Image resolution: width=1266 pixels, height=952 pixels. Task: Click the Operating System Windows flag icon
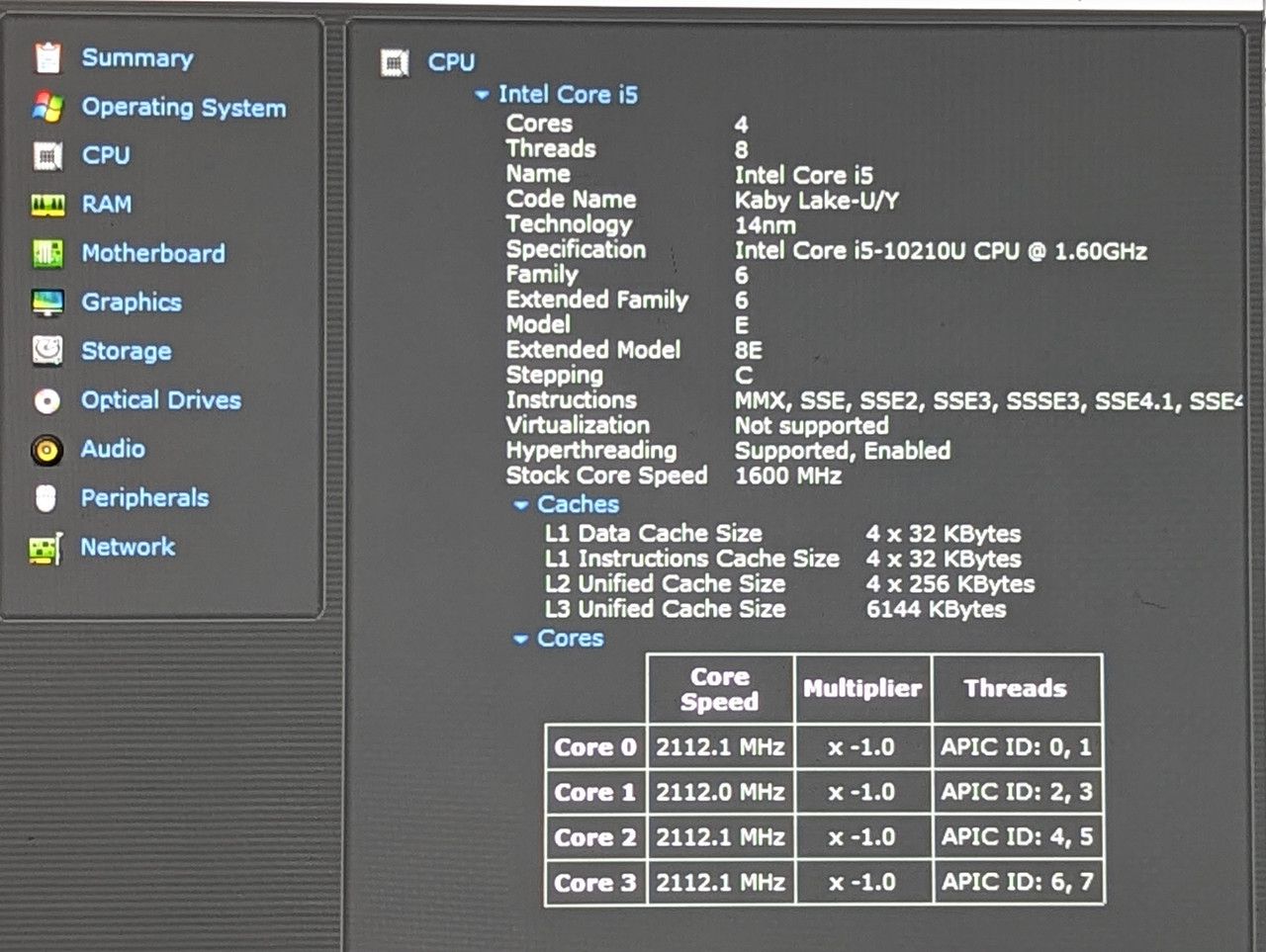coord(47,107)
